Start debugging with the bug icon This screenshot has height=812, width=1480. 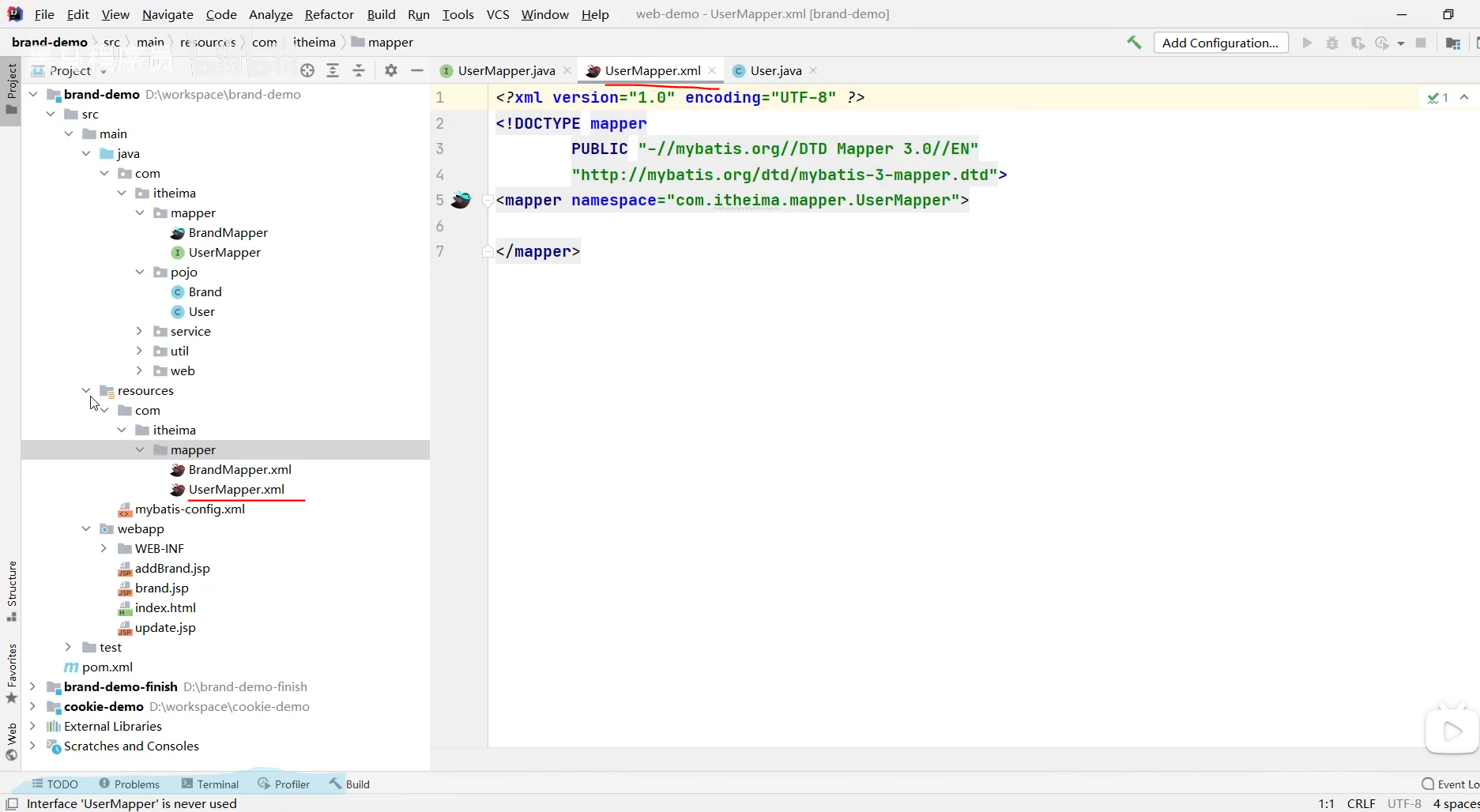tap(1332, 43)
